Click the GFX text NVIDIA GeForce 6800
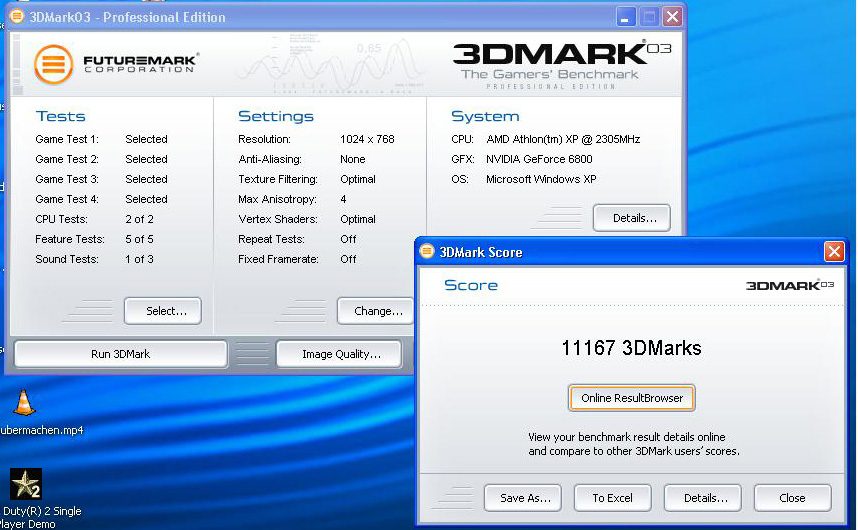This screenshot has height=530, width=858. (x=539, y=159)
